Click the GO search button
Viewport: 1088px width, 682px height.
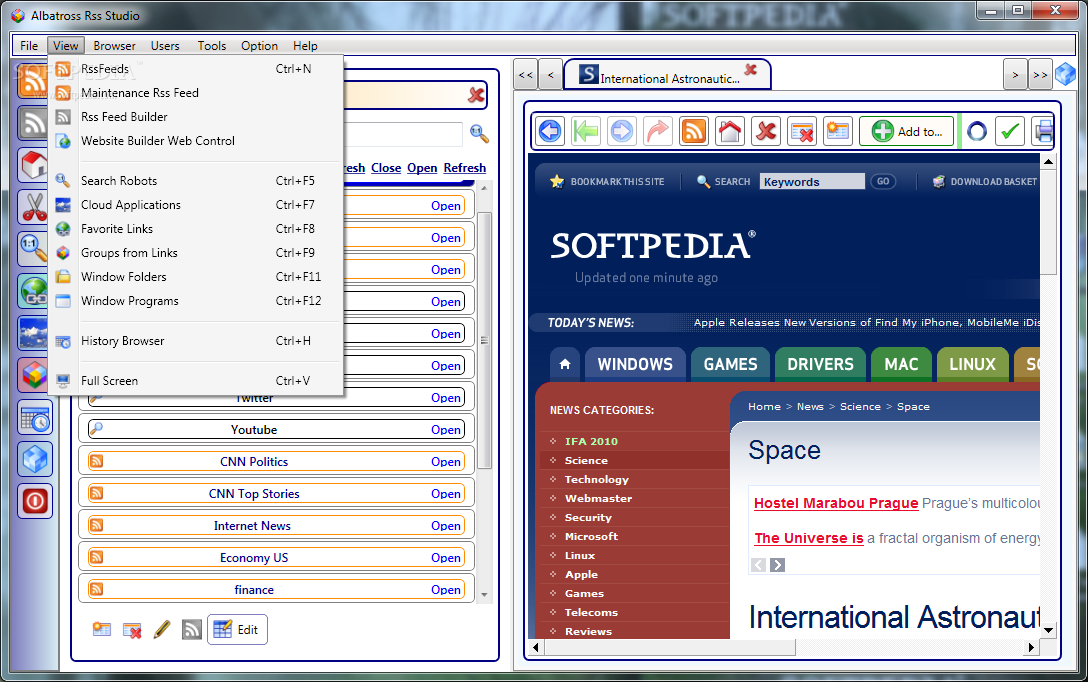(x=883, y=182)
